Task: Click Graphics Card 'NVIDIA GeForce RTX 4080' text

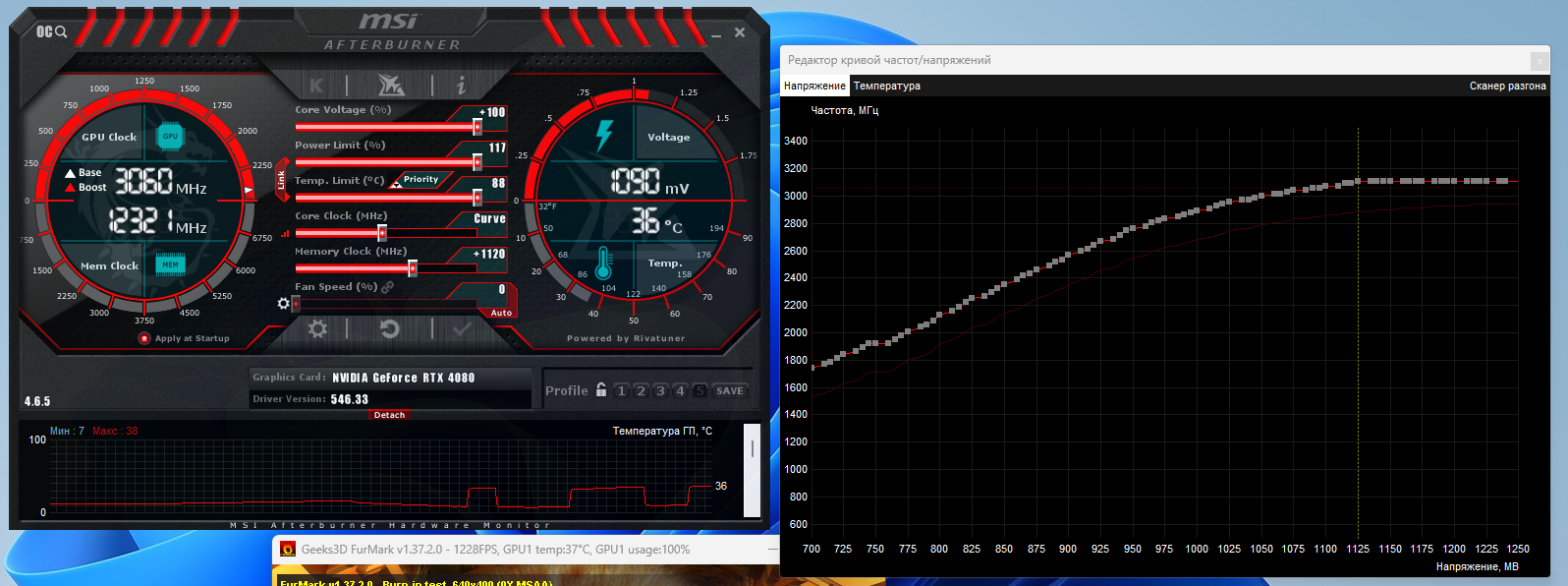Action: pos(403,378)
